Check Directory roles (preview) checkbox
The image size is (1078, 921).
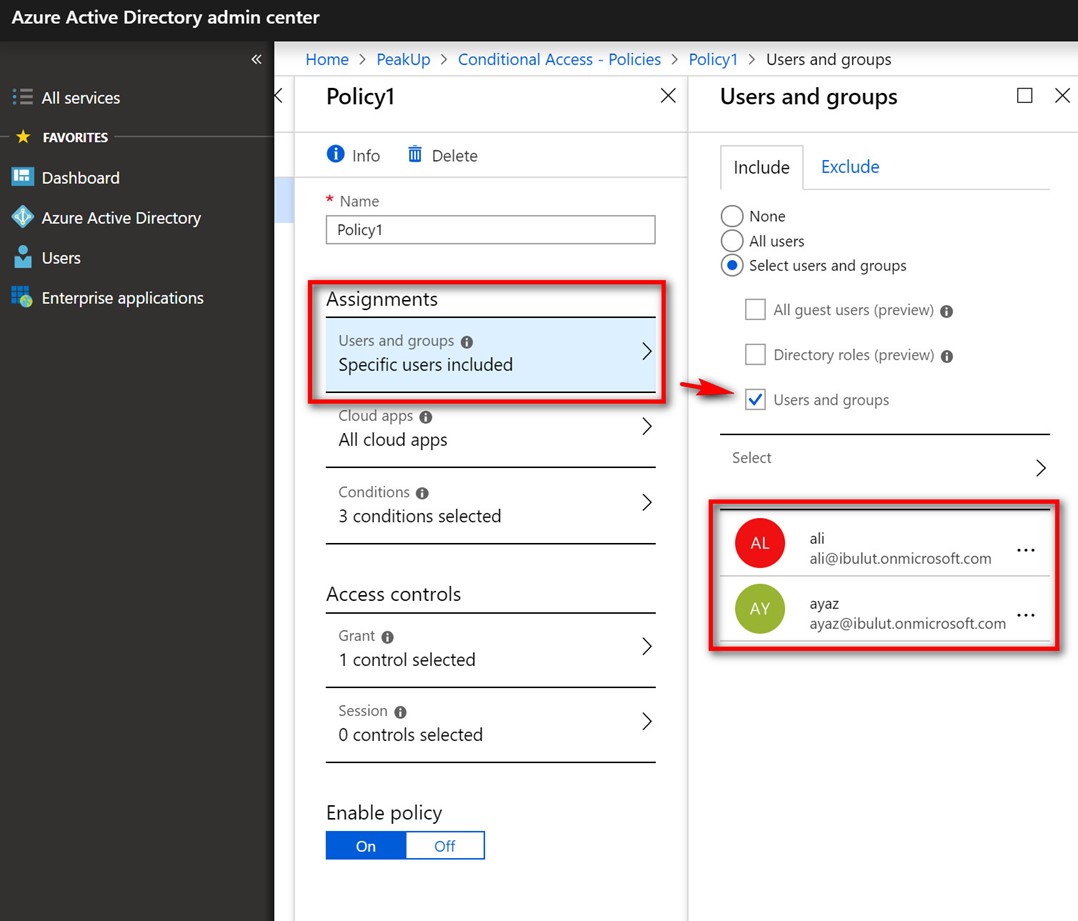click(756, 355)
